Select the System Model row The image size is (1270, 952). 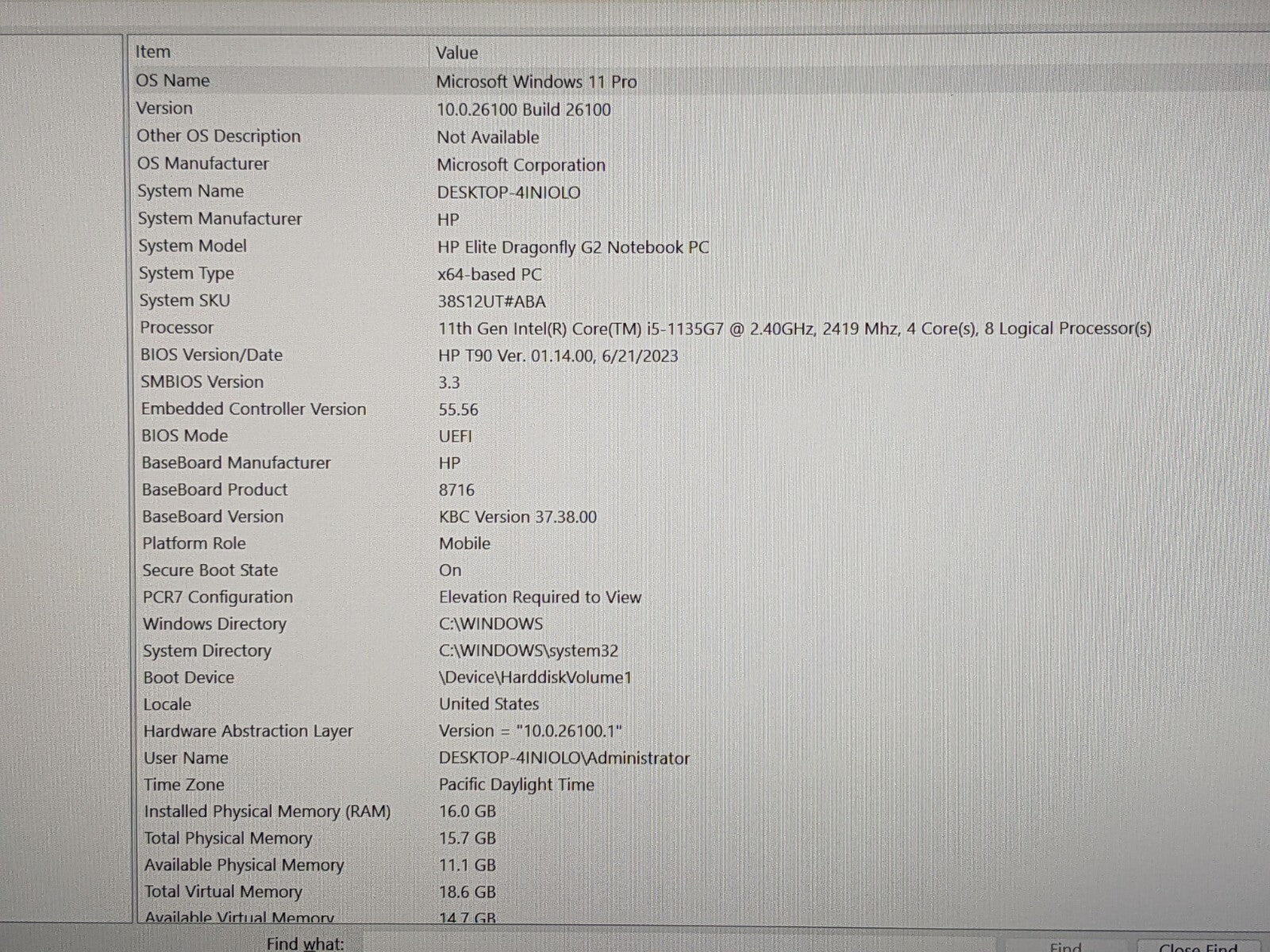(193, 247)
